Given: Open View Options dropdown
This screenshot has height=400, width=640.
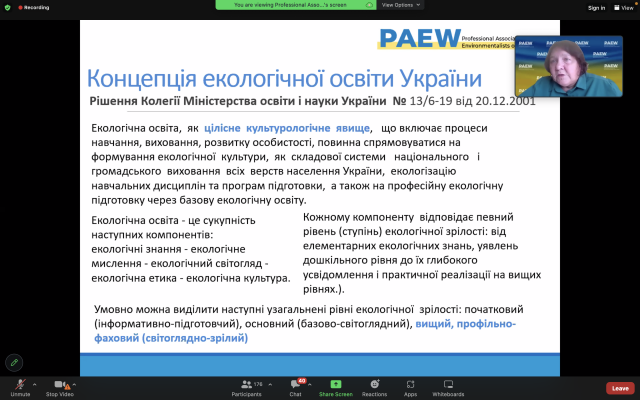Looking at the screenshot, I should pos(400,5).
